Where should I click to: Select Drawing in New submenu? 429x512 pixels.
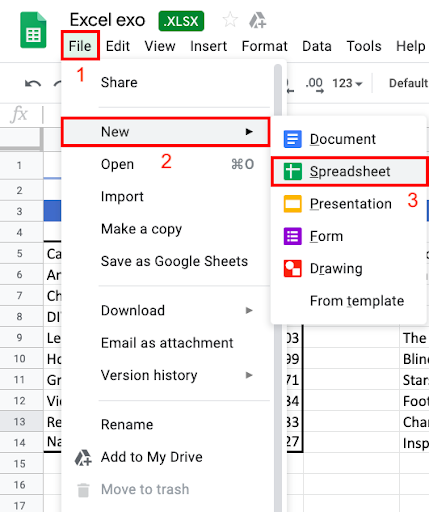coord(349,268)
